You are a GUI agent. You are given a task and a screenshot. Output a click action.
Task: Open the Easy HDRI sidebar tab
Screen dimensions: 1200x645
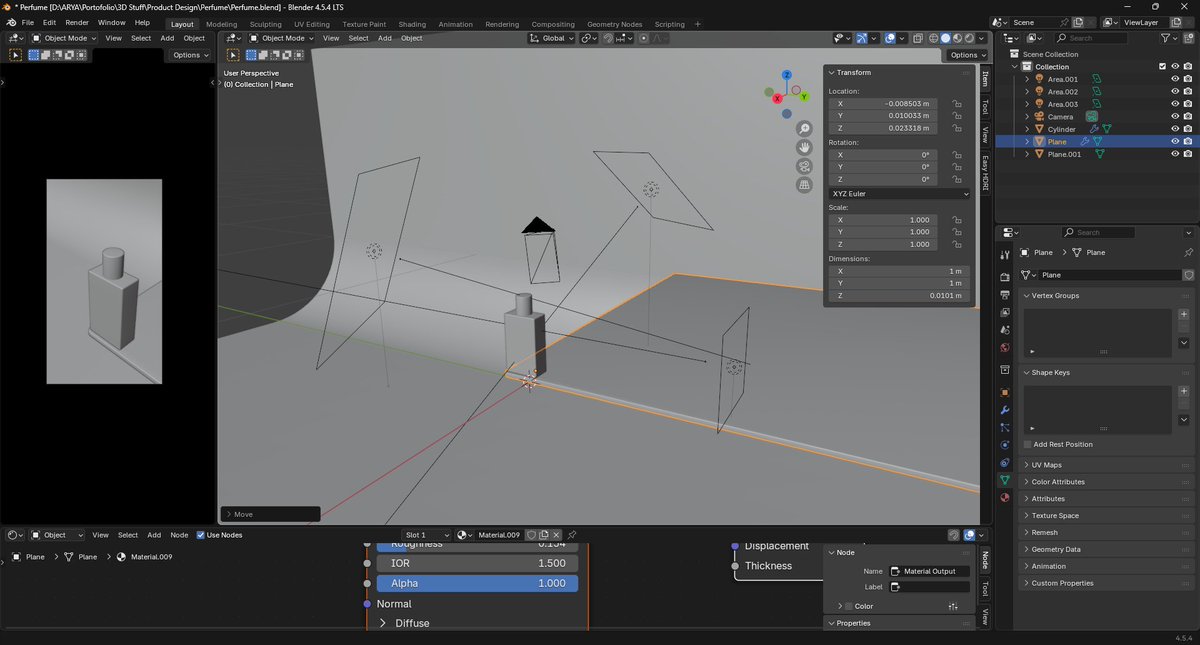click(985, 173)
